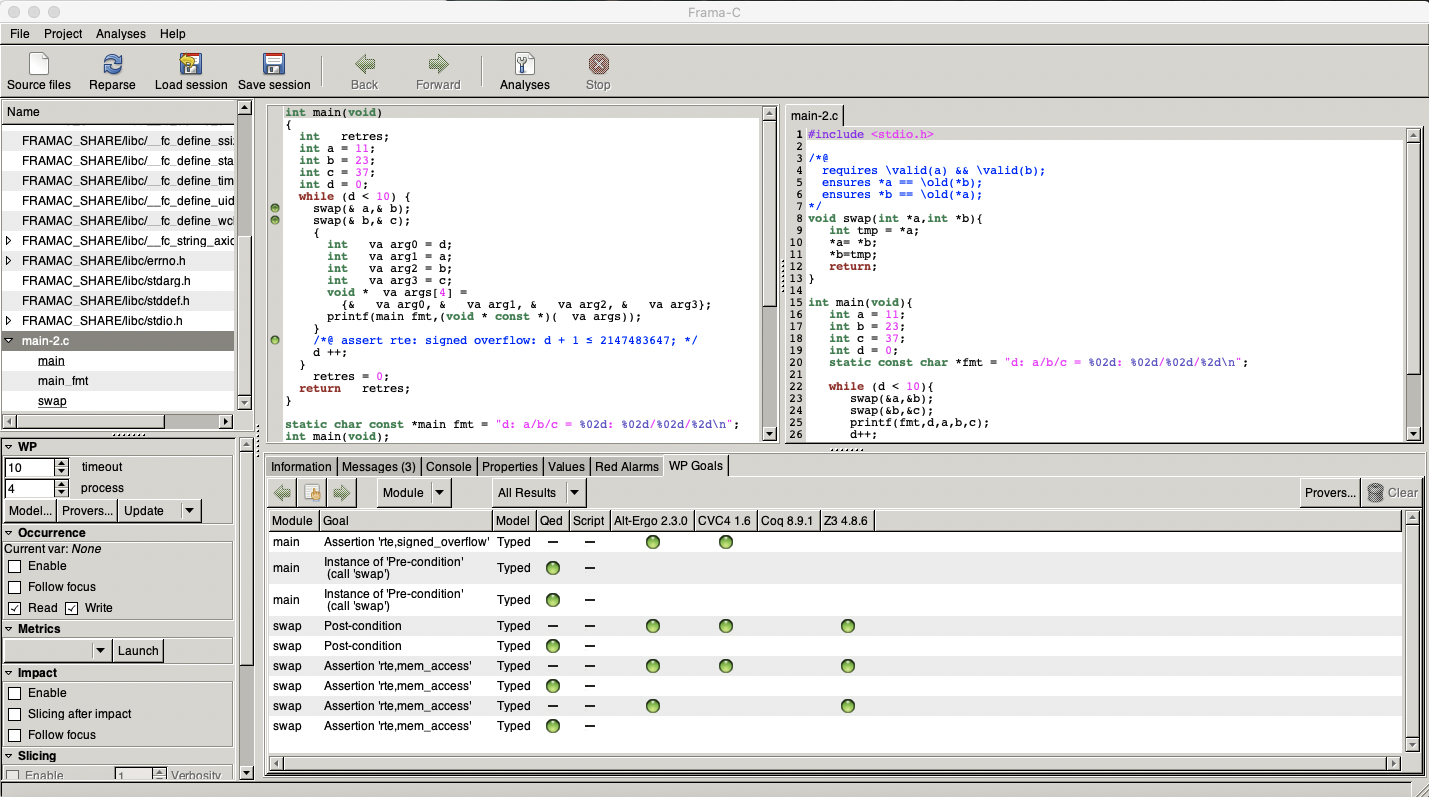Click Model... button in WP panel

click(x=30, y=510)
